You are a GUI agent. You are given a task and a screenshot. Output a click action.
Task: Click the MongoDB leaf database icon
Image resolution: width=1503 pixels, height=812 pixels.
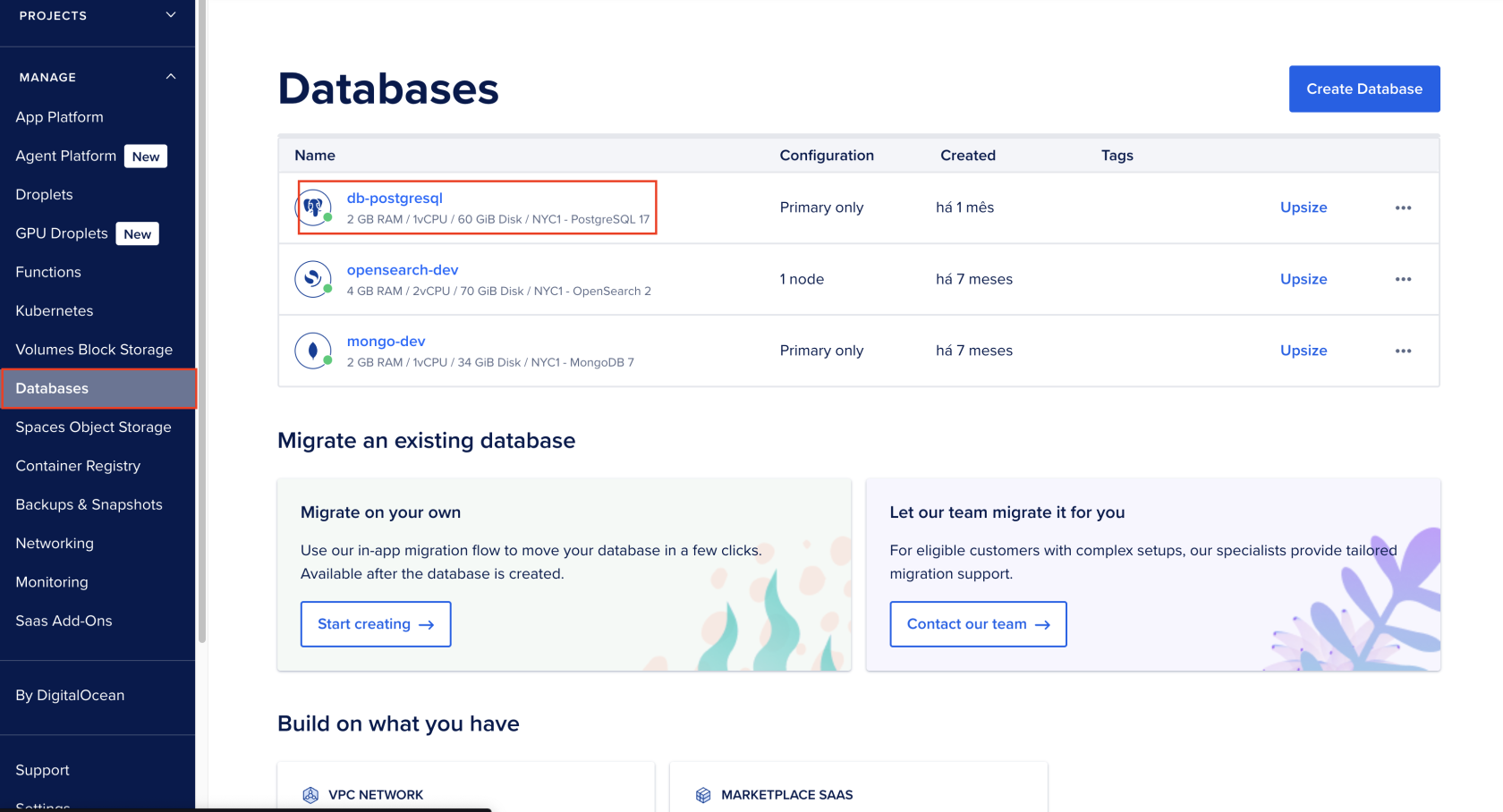[x=313, y=351]
